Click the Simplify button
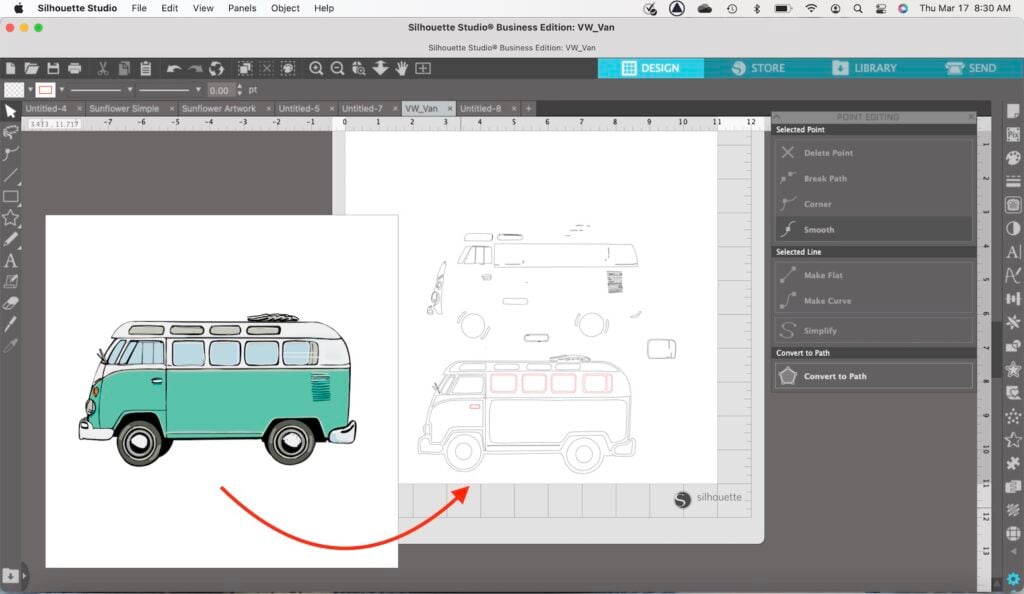 coord(874,330)
